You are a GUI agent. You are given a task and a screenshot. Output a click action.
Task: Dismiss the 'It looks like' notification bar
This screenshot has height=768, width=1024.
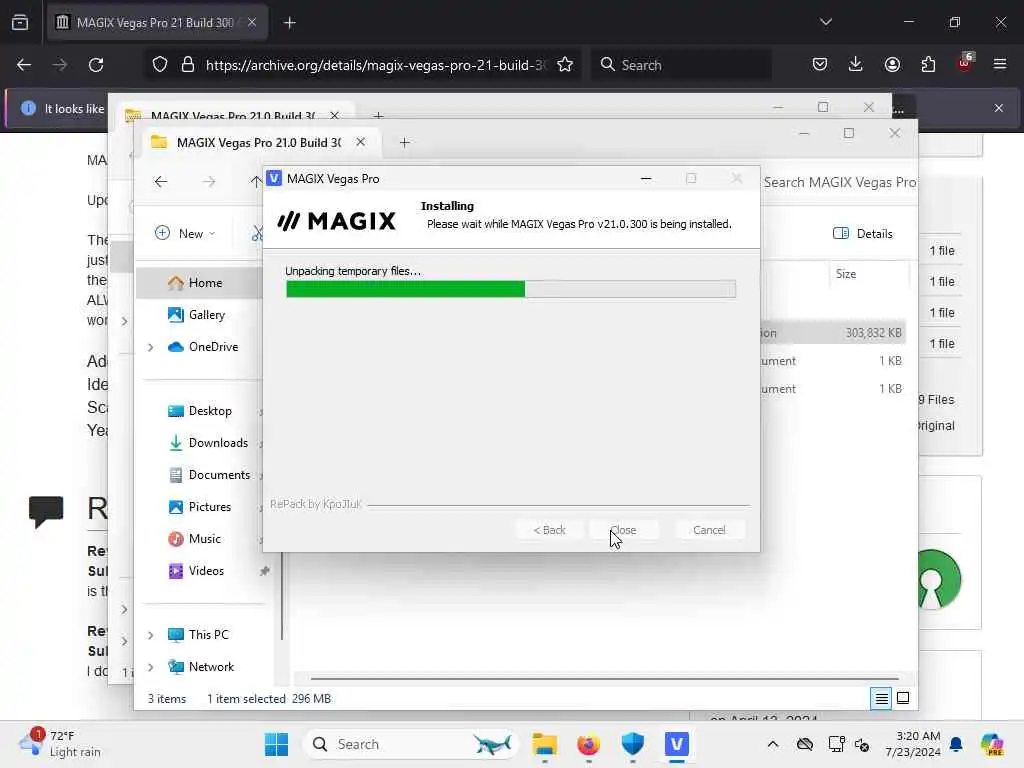[x=999, y=108]
